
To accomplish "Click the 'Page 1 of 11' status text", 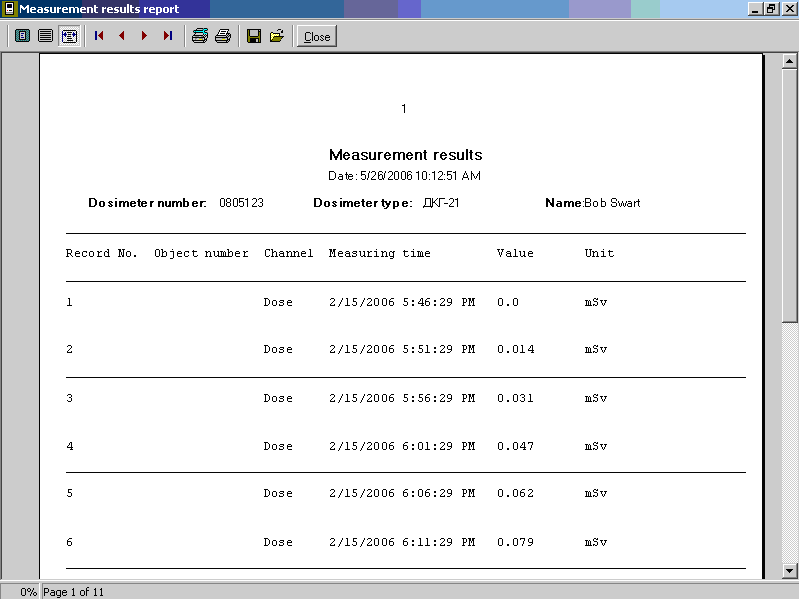I will pyautogui.click(x=73, y=592).
